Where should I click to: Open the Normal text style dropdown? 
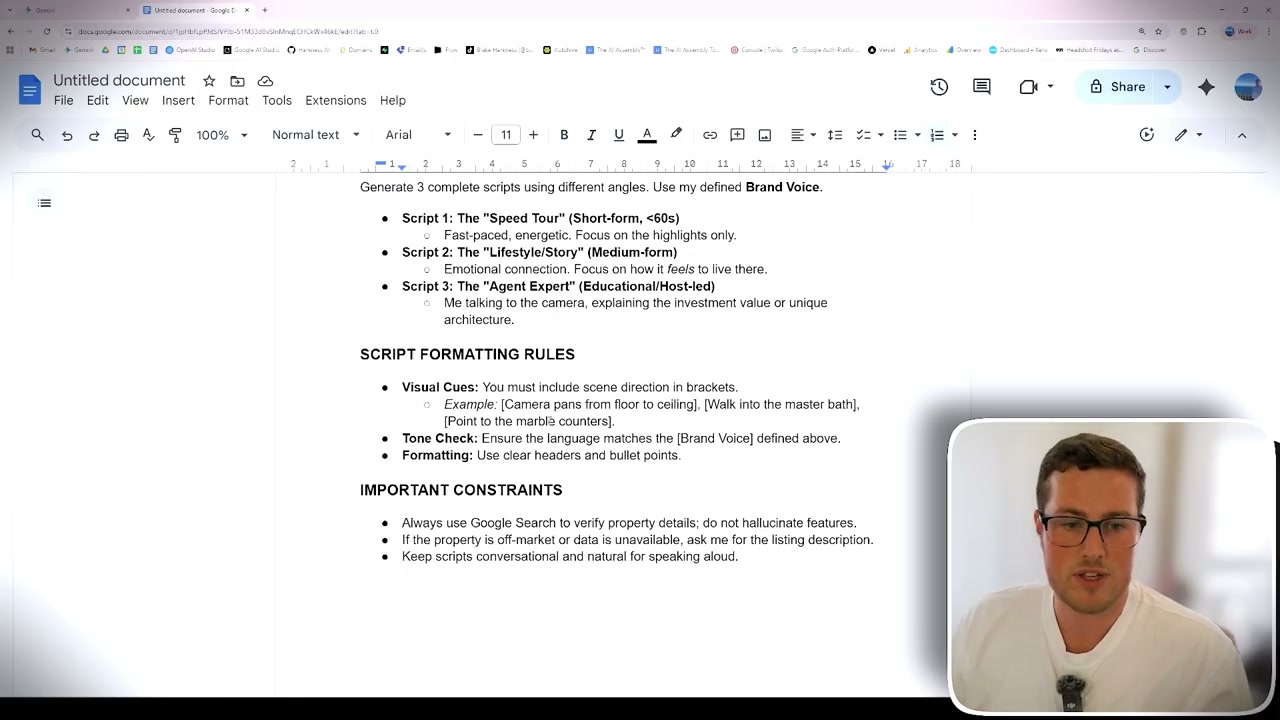315,135
